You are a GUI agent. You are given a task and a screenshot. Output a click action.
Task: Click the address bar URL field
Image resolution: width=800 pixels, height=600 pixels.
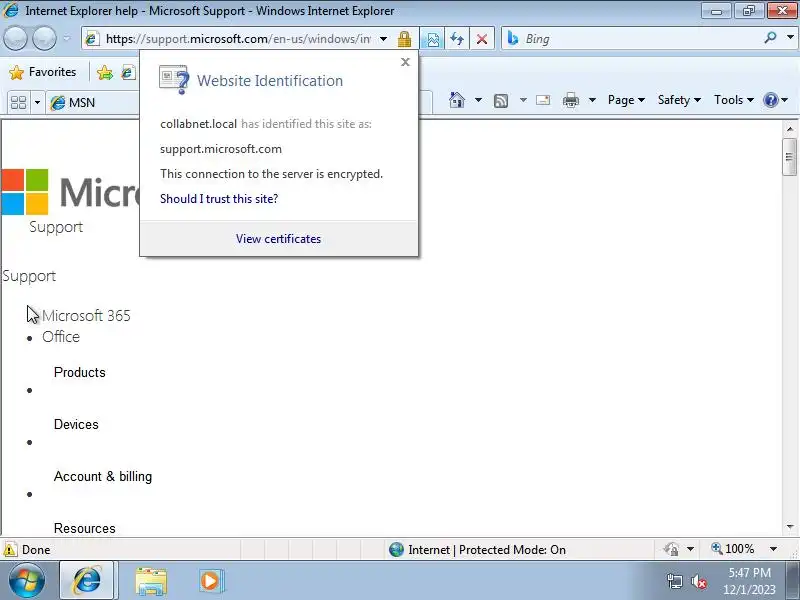(238, 39)
